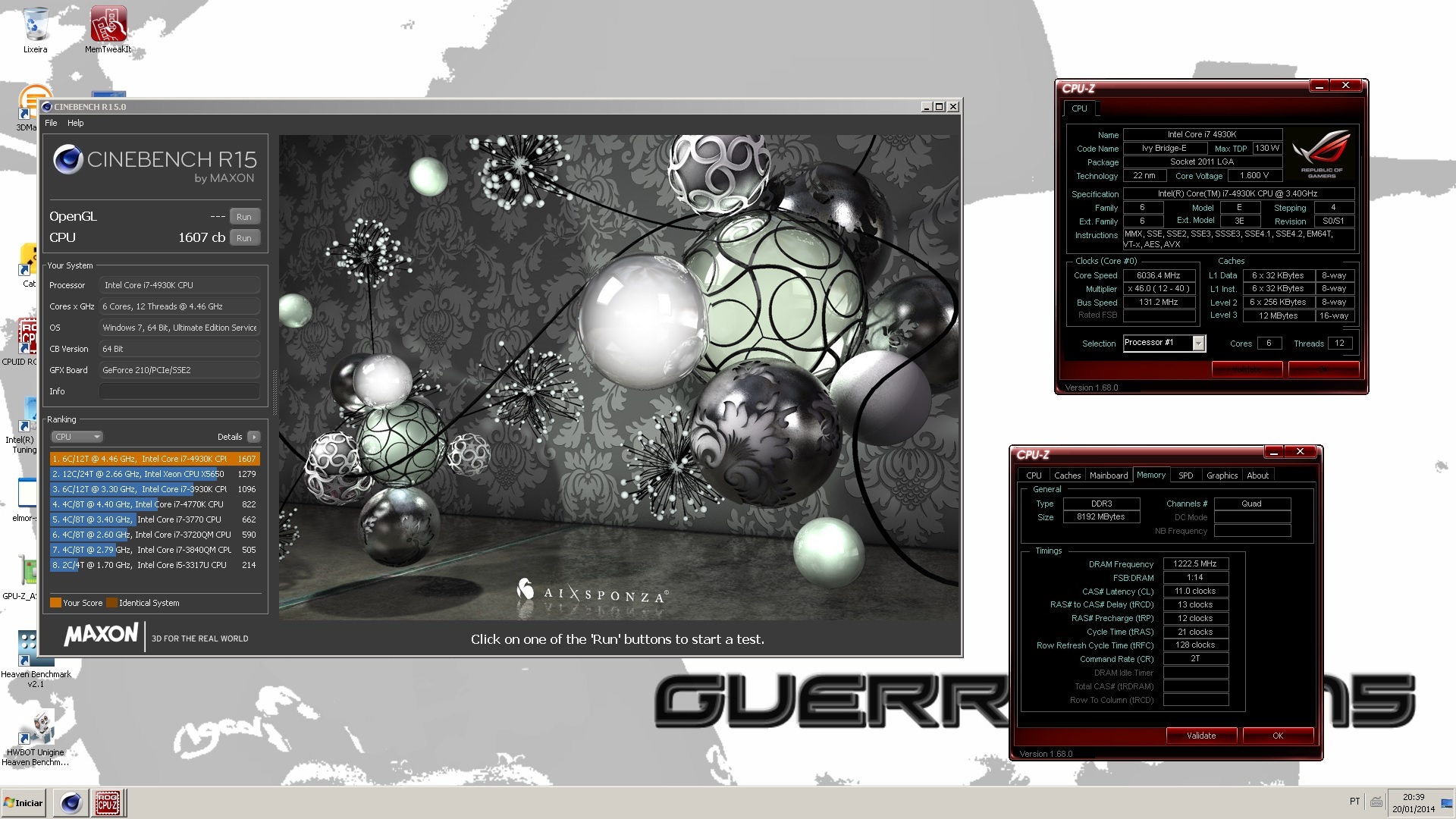
Task: Select ranking row 4 i7-4770K
Action: 155,504
